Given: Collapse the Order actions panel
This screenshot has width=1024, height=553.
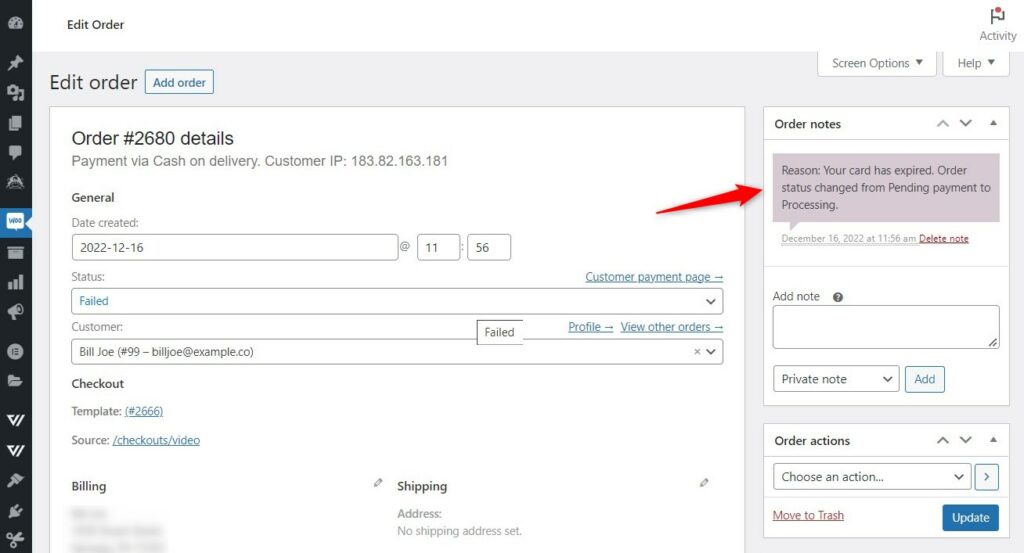Looking at the screenshot, I should pos(993,440).
